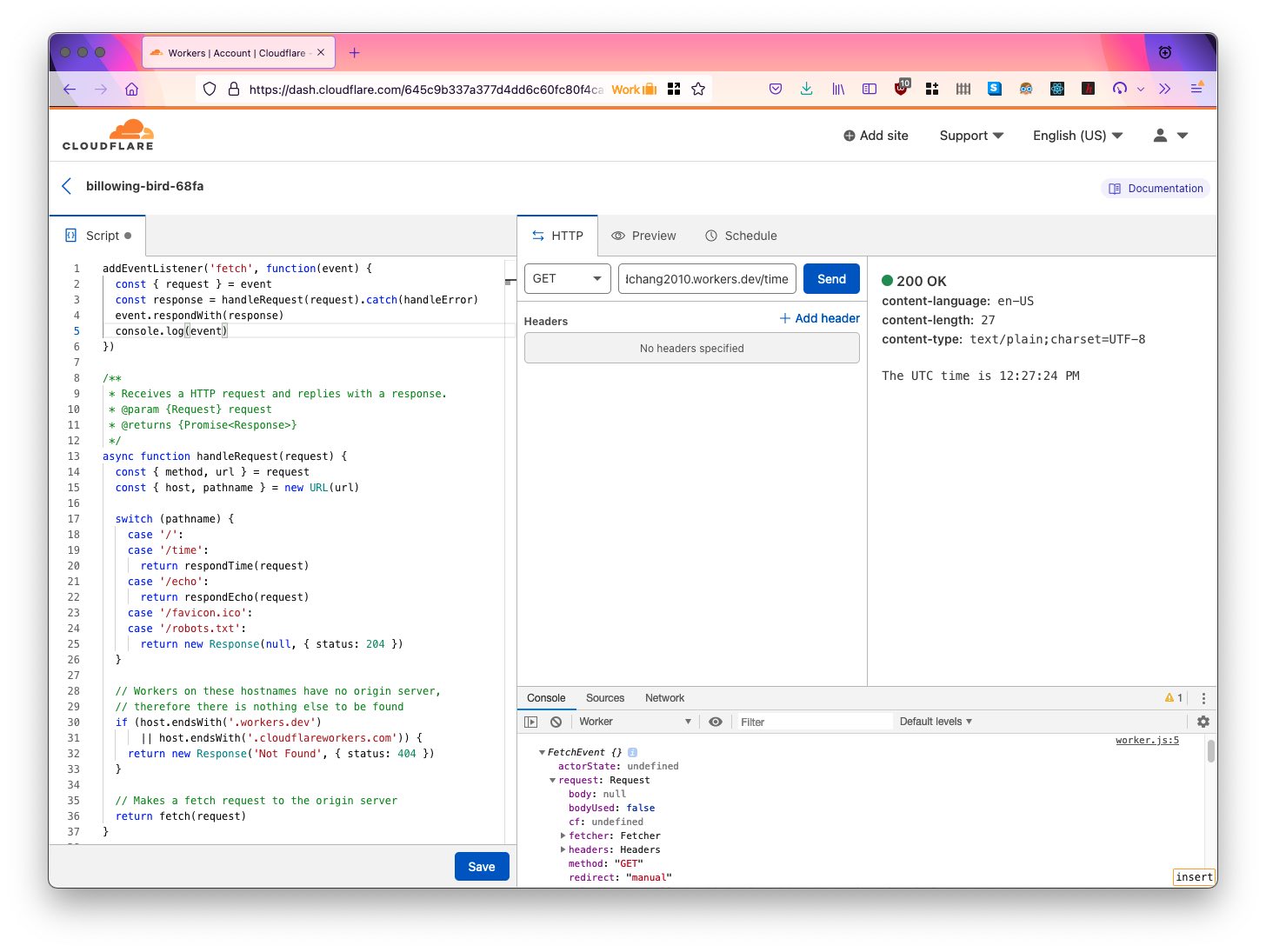
Task: Open the downloads arrow icon
Action: click(807, 89)
